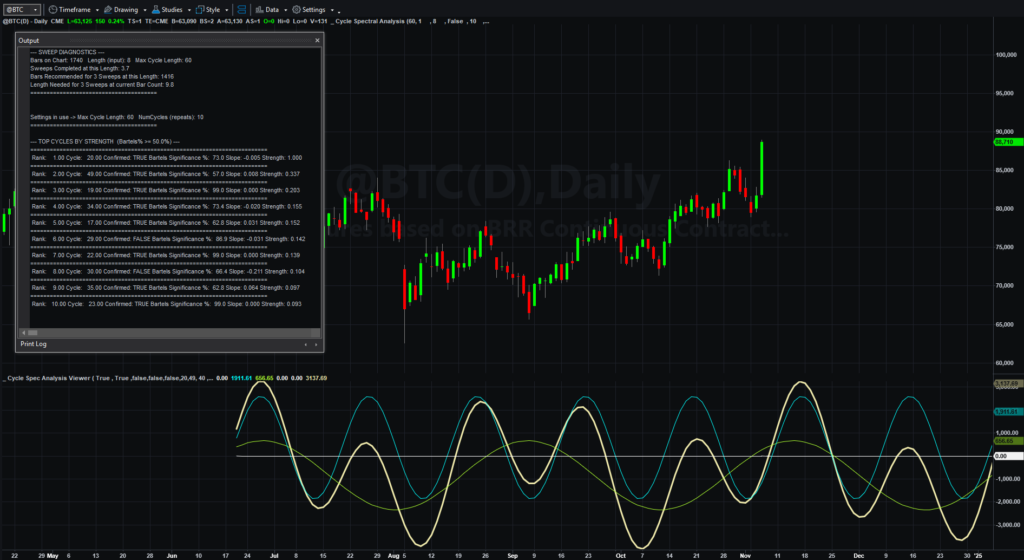Viewport: 1024px width, 560px height.
Task: Click the Rank 4.00 Cycle 34.00 row
Action: click(x=167, y=206)
